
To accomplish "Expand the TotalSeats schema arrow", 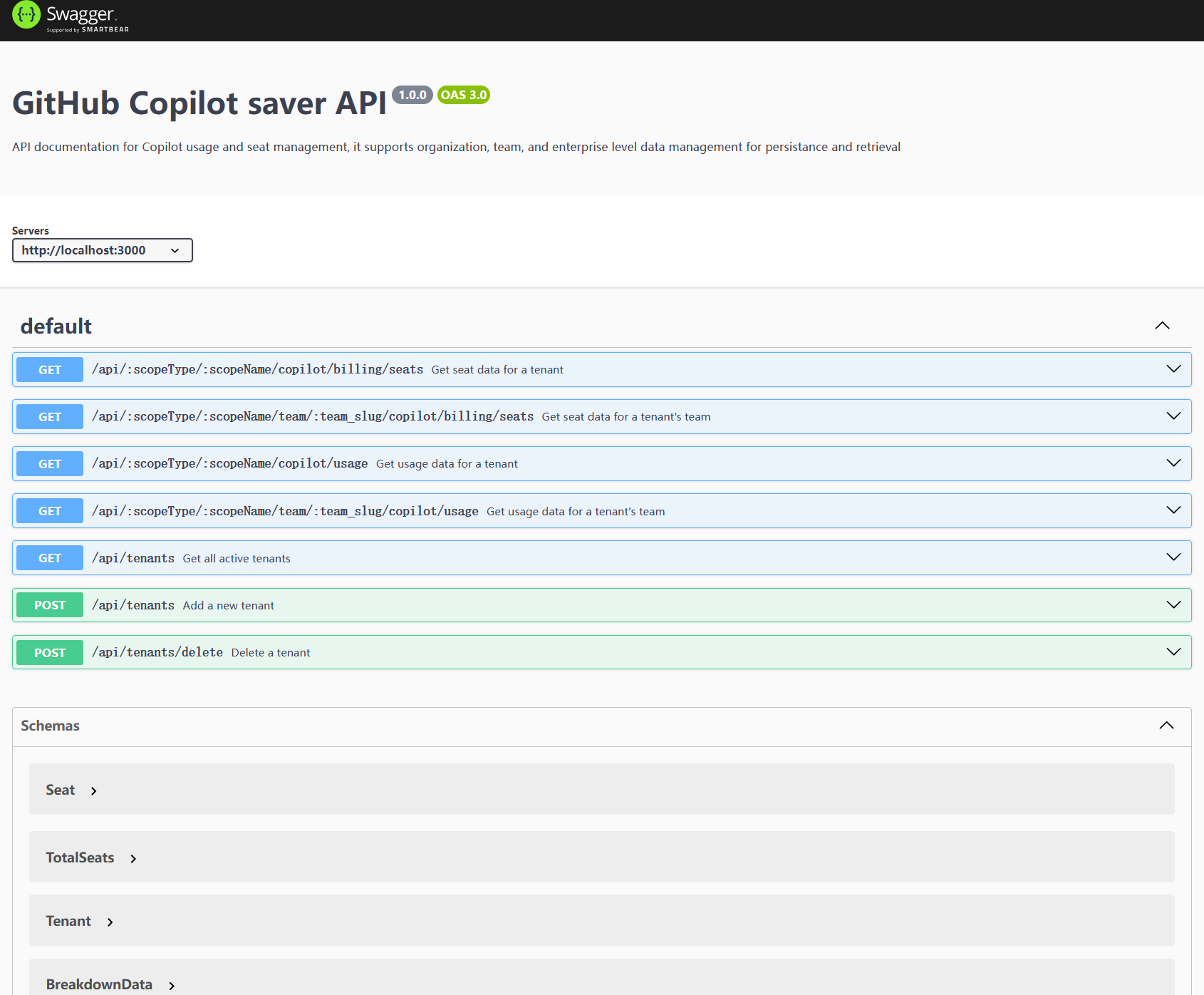I will [133, 859].
